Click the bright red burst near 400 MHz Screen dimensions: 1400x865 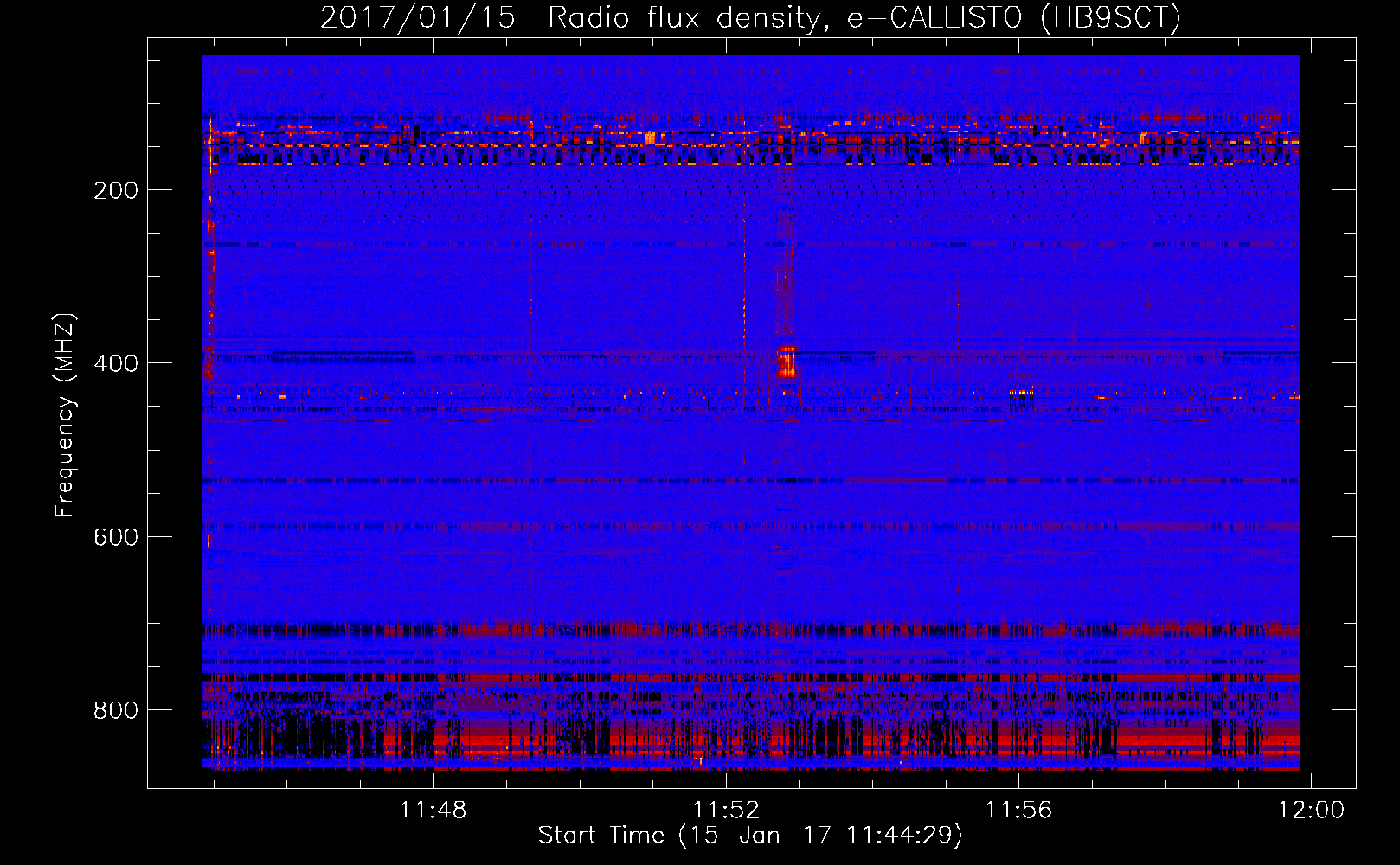coord(787,362)
